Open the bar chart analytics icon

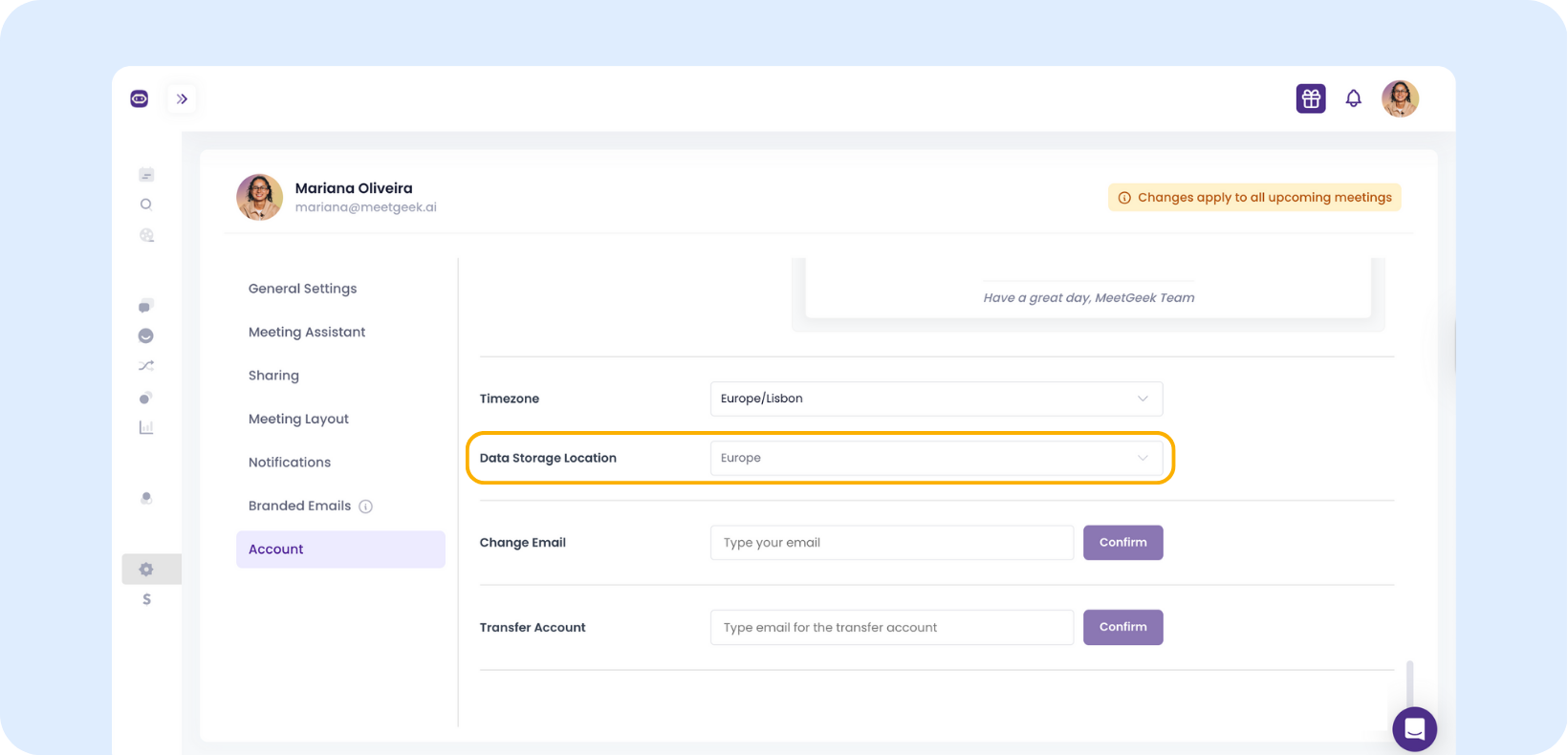point(146,427)
